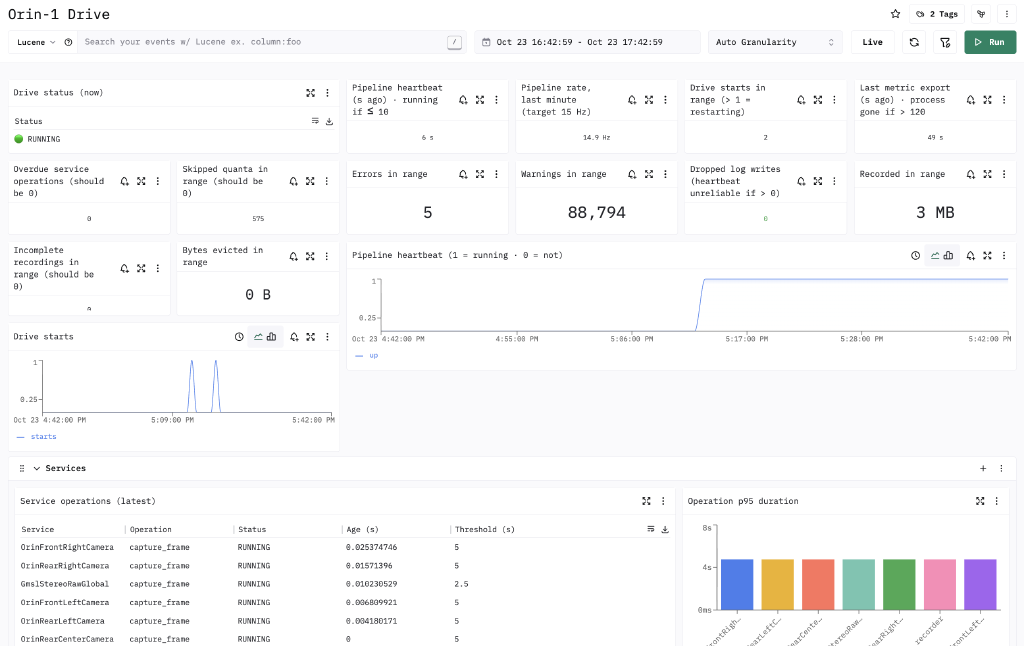This screenshot has height=646, width=1024.
Task: Star the Orin-1 Drive dashboard
Action: [x=895, y=14]
